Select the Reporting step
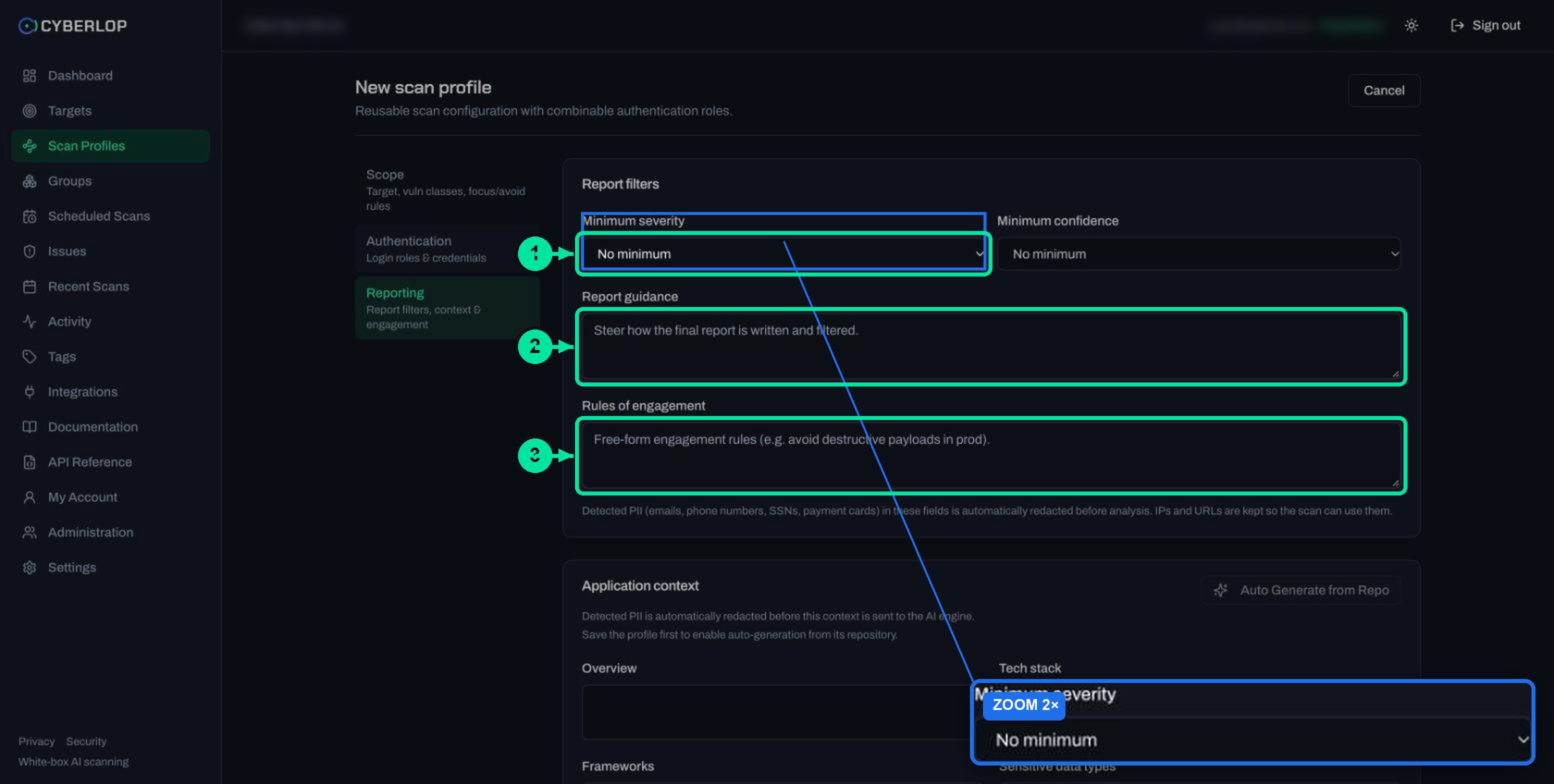Screen dimensions: 1554x784 click(x=447, y=307)
